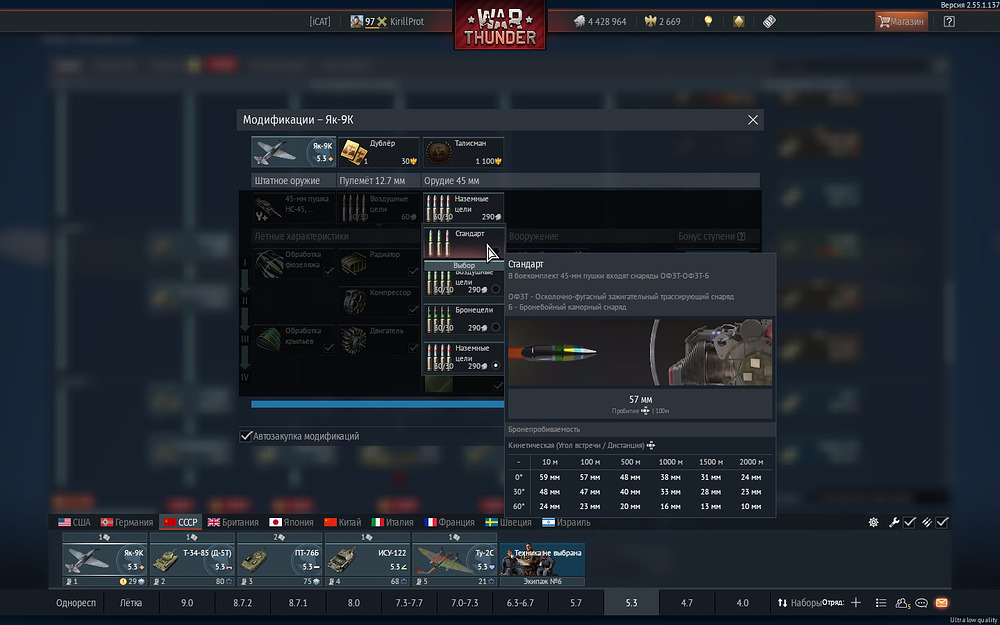Open the chat bubble icon
1000x625 pixels.
click(921, 603)
